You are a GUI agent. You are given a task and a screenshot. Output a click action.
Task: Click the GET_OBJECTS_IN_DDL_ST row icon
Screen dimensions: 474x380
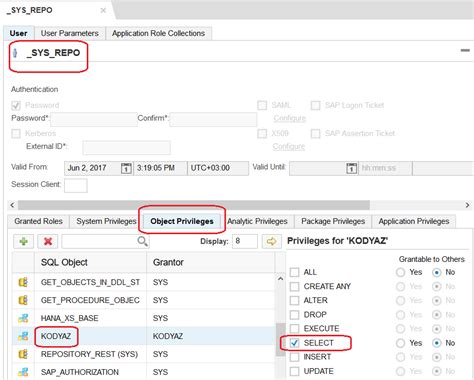pyautogui.click(x=23, y=282)
